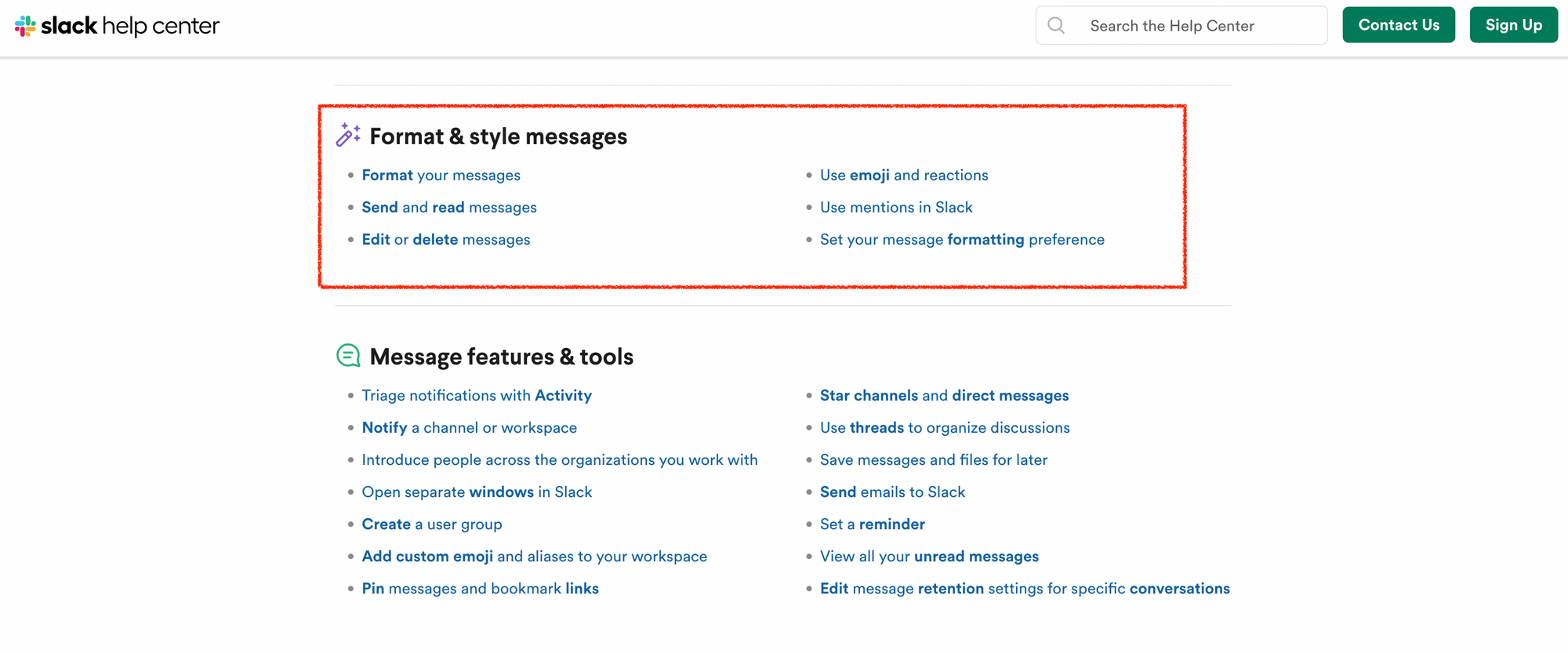Click the Message features & tools heading
The height and width of the screenshot is (653, 1568).
click(501, 357)
